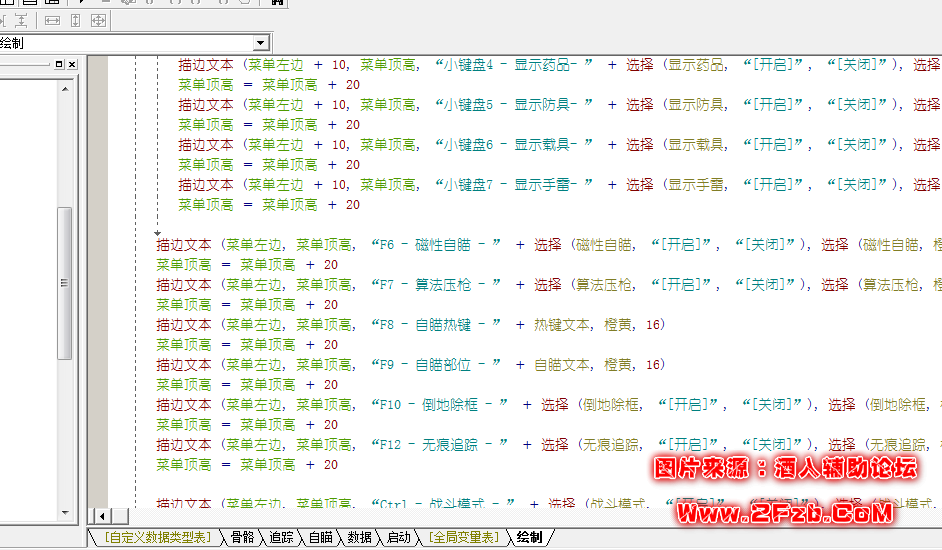Open the 绘制 subroutine dropdown
The height and width of the screenshot is (550, 942).
(x=261, y=43)
